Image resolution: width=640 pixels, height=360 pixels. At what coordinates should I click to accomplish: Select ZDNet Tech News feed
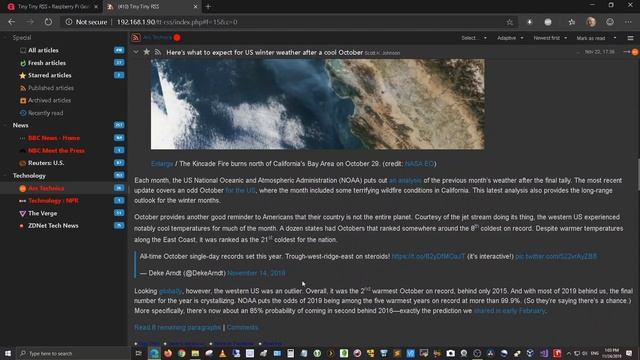(53, 226)
